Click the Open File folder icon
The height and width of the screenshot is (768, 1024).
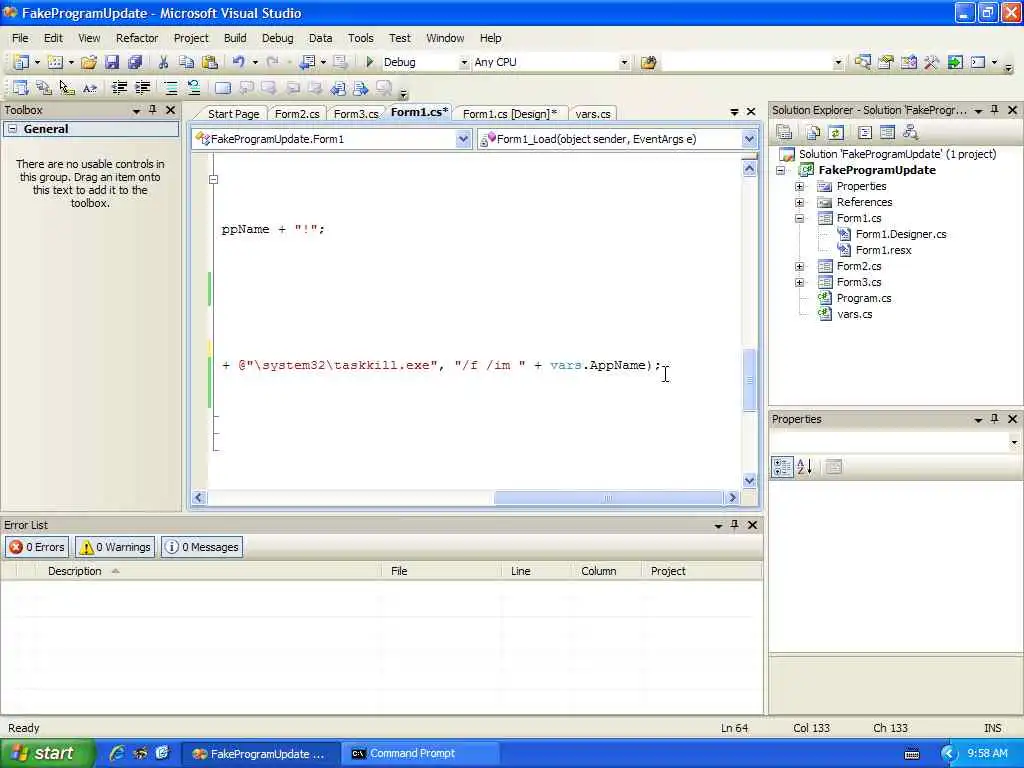(x=89, y=62)
